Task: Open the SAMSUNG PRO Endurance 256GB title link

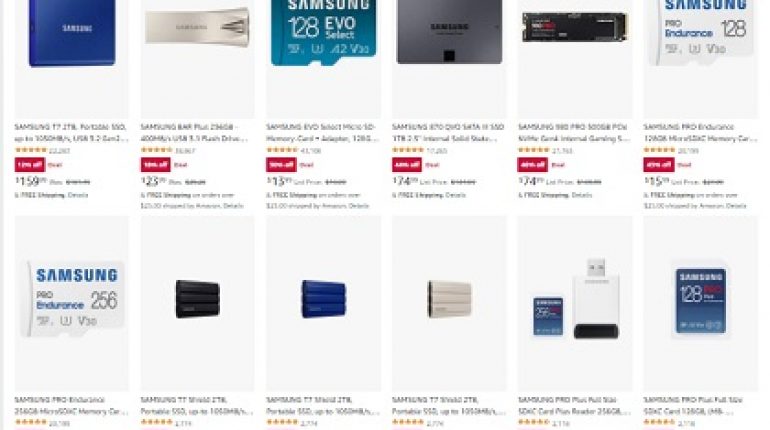Action: [x=72, y=405]
